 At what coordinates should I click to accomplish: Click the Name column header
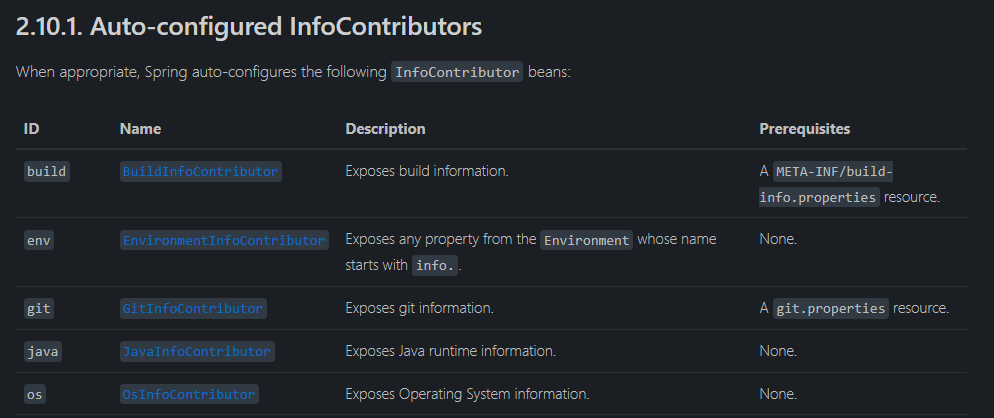[140, 129]
